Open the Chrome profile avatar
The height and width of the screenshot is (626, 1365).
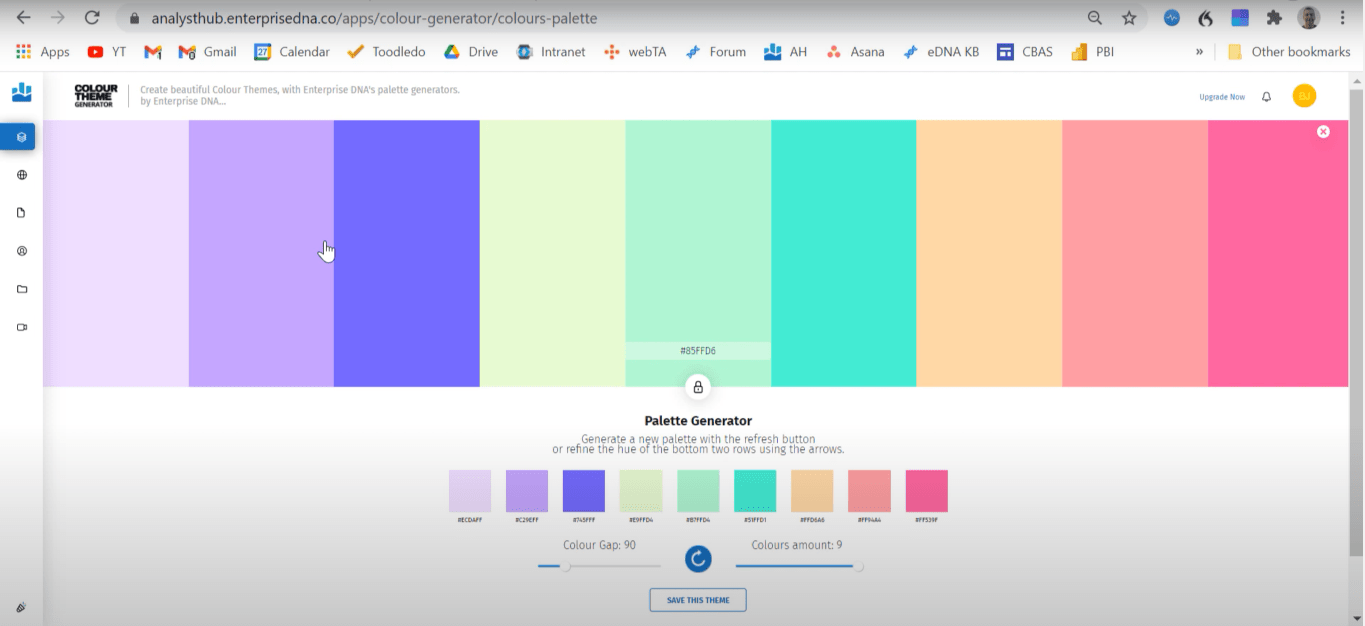tap(1308, 18)
